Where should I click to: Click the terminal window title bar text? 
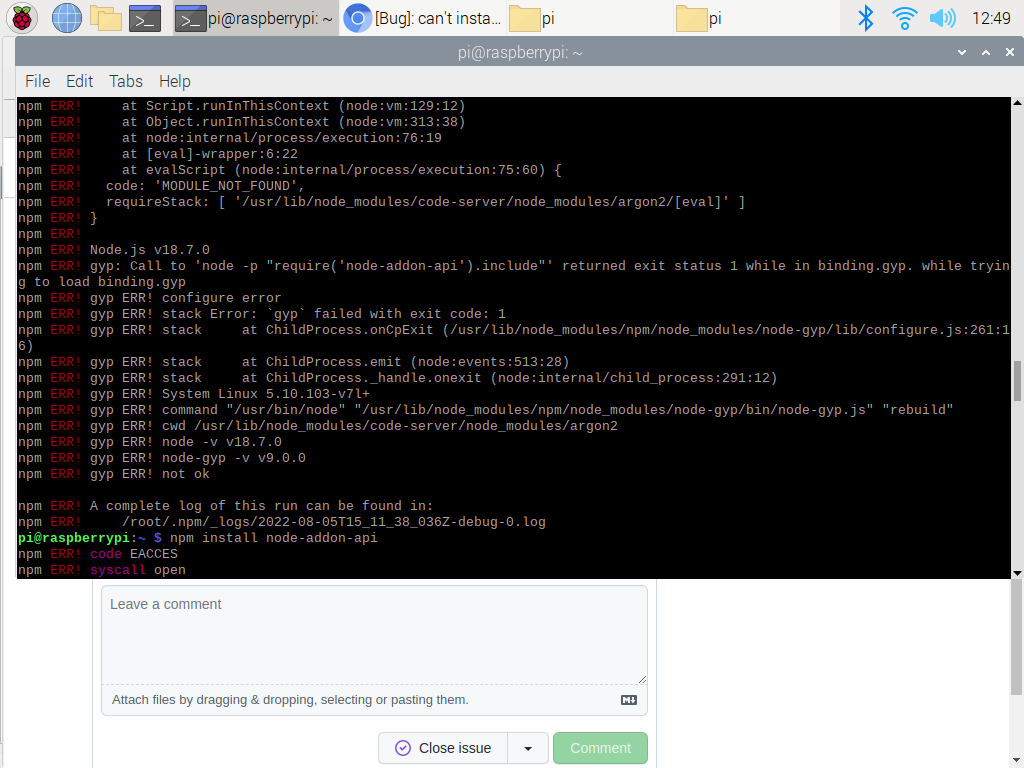[520, 52]
